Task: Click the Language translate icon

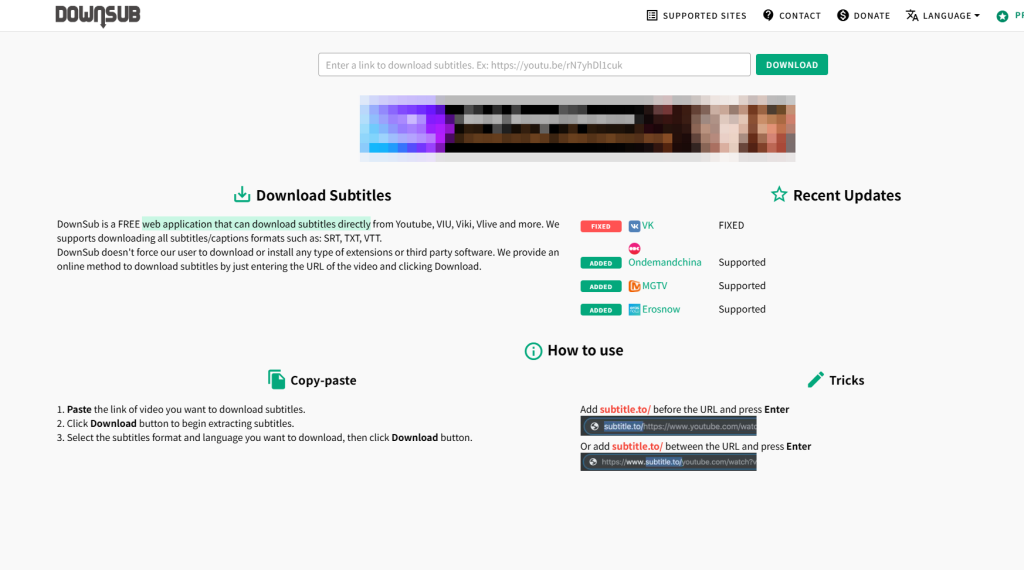Action: click(x=912, y=15)
